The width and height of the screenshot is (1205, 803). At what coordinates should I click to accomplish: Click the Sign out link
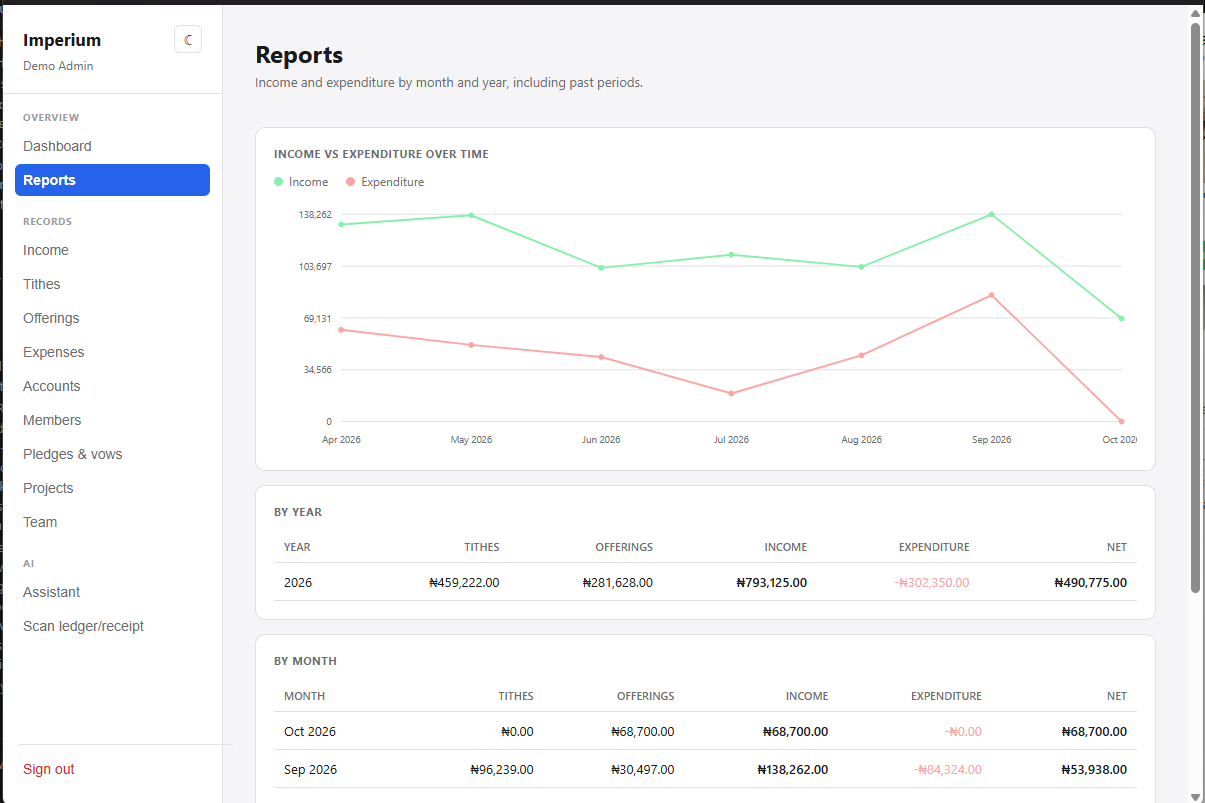click(x=49, y=769)
